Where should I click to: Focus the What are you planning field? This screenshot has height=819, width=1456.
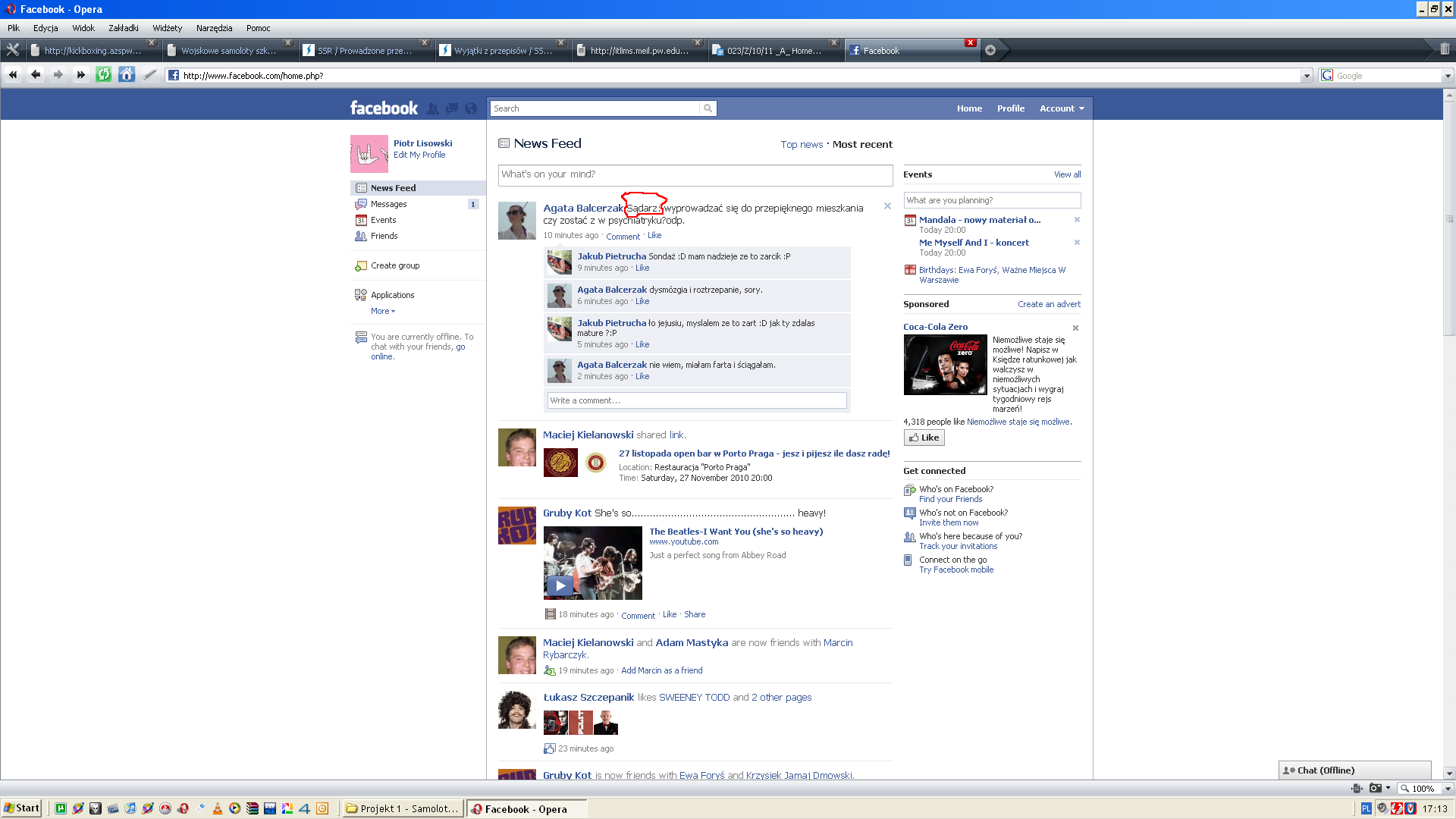point(992,200)
